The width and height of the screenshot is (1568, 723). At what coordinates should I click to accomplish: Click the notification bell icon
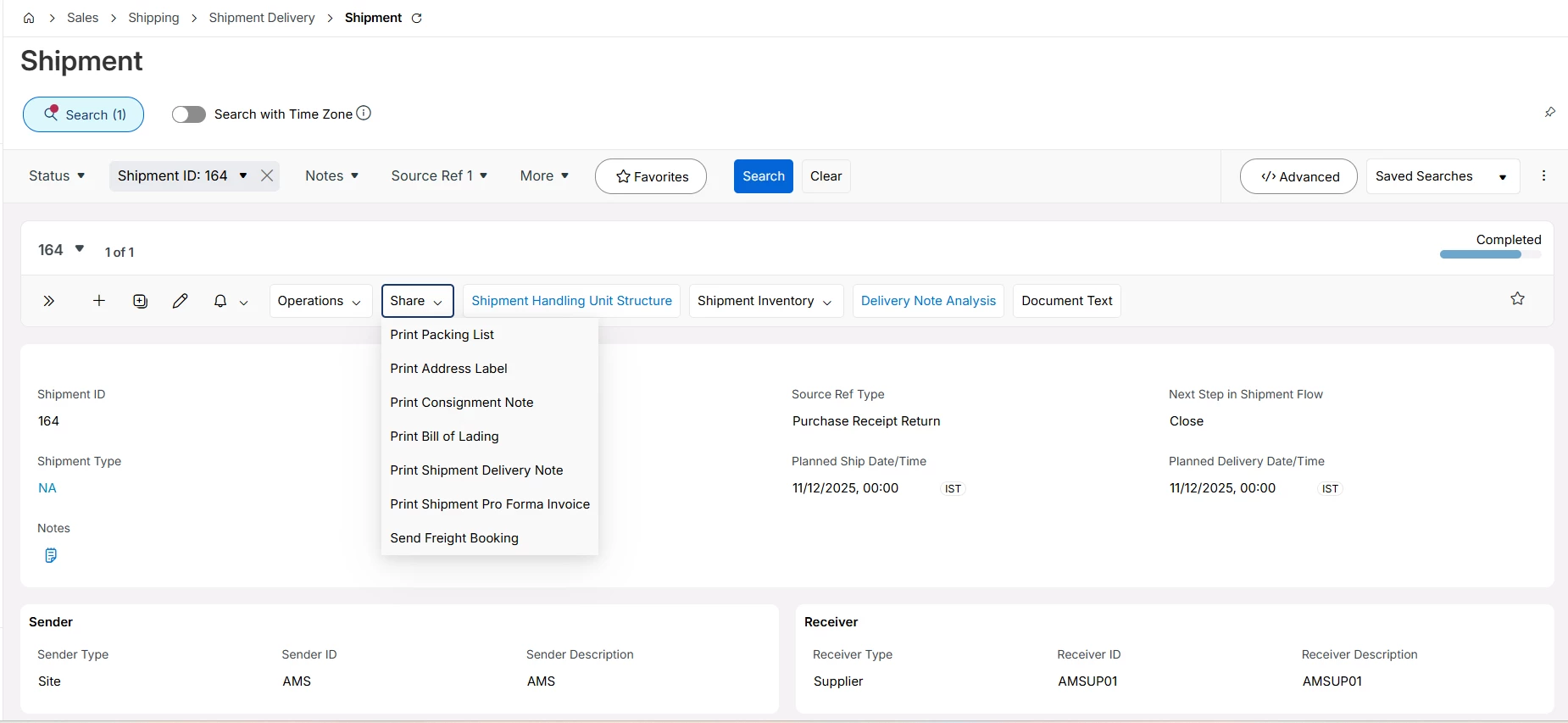pyautogui.click(x=220, y=301)
